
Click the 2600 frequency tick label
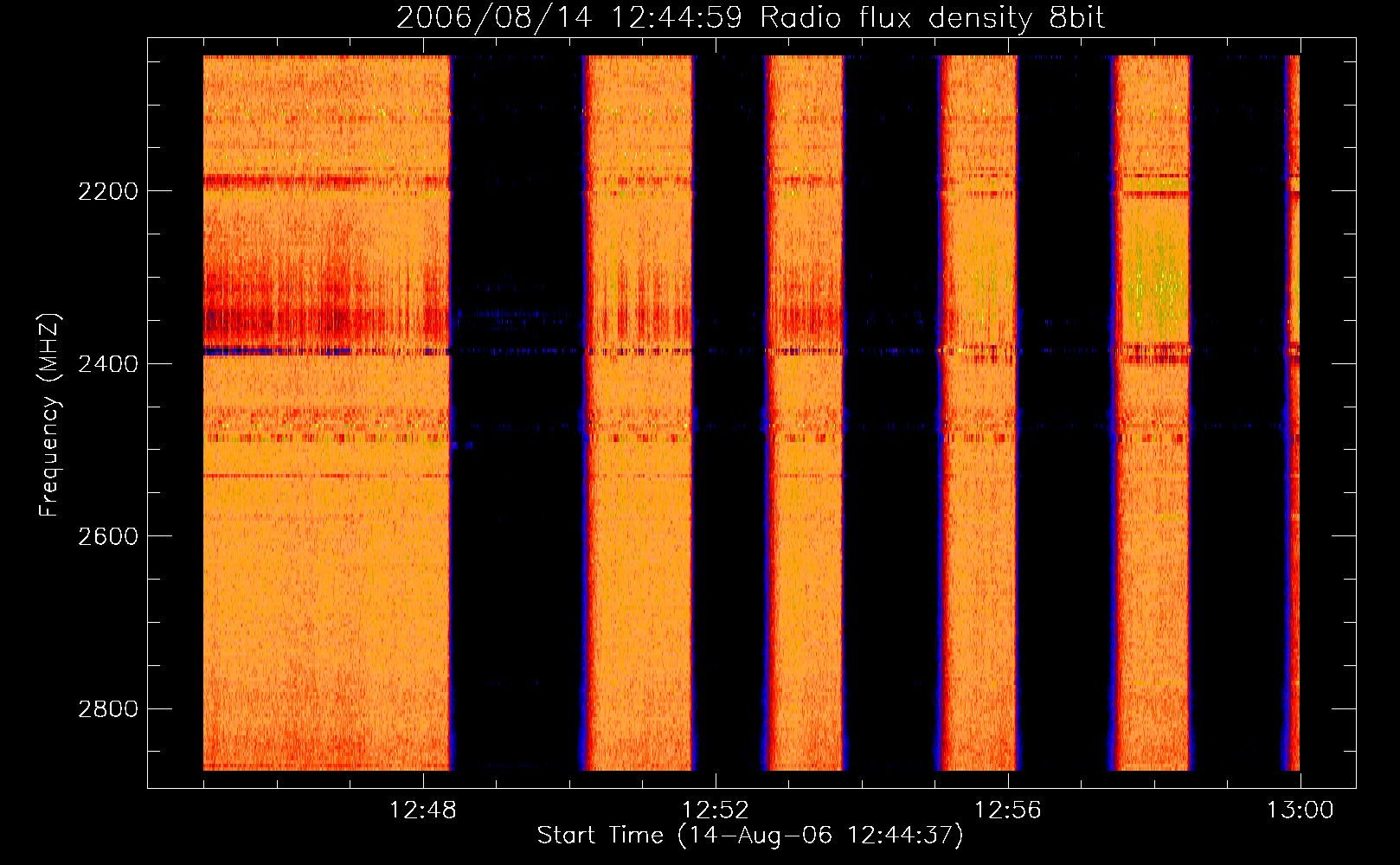coord(107,536)
